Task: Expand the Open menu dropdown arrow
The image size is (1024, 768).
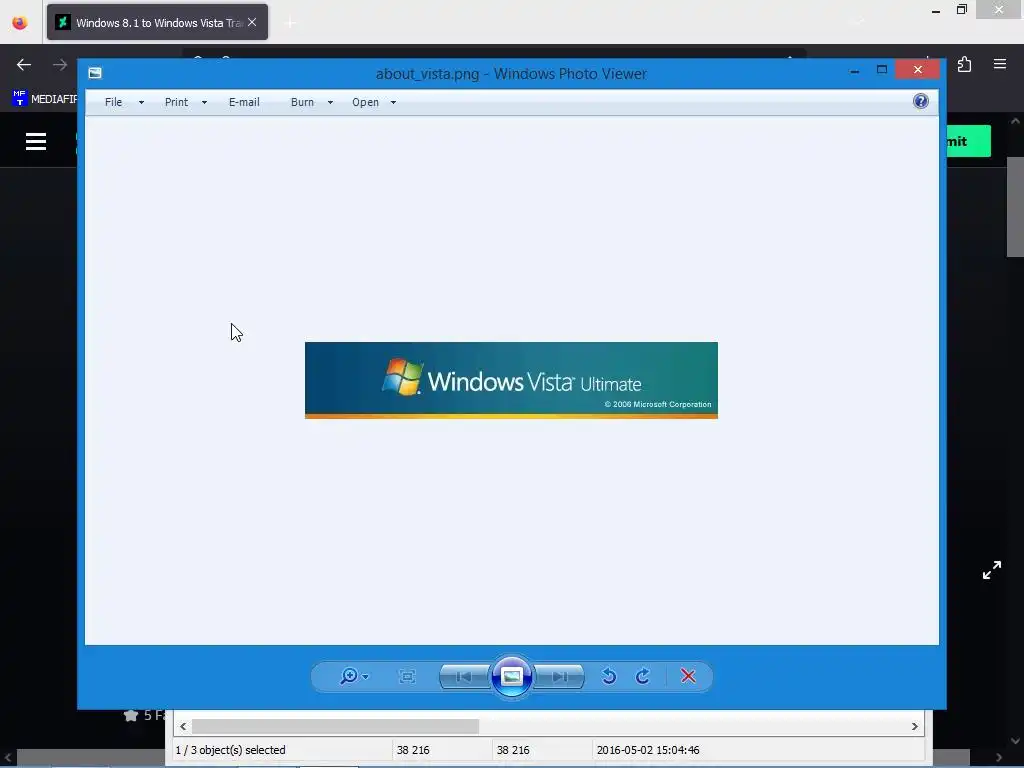Action: click(393, 103)
